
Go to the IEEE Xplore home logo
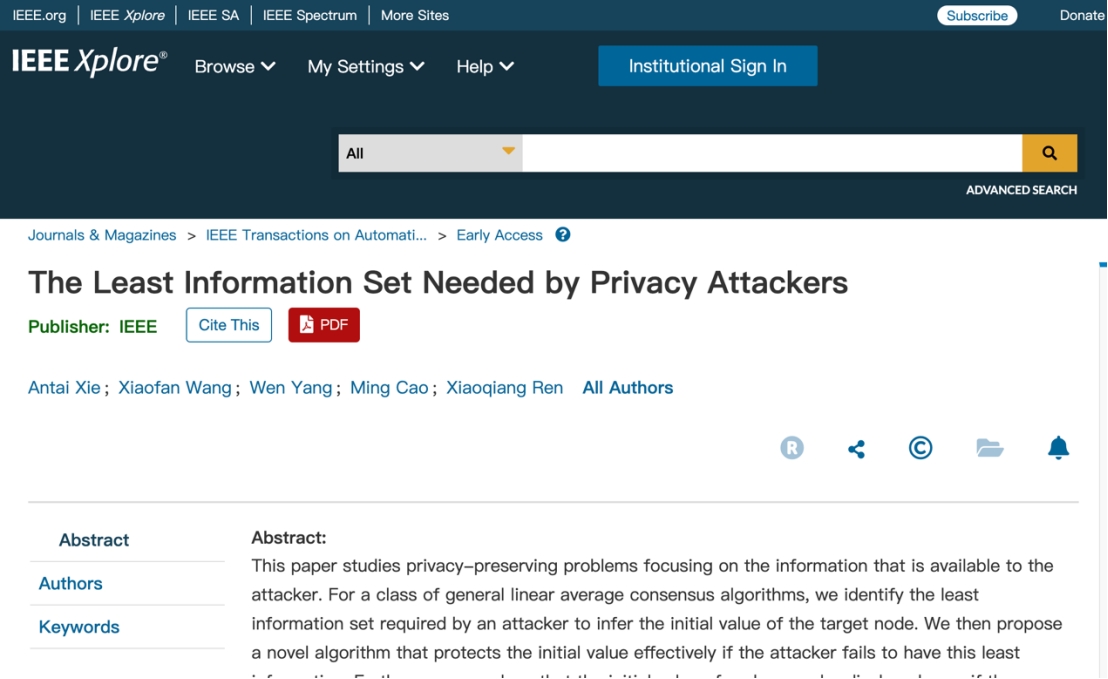pos(90,63)
